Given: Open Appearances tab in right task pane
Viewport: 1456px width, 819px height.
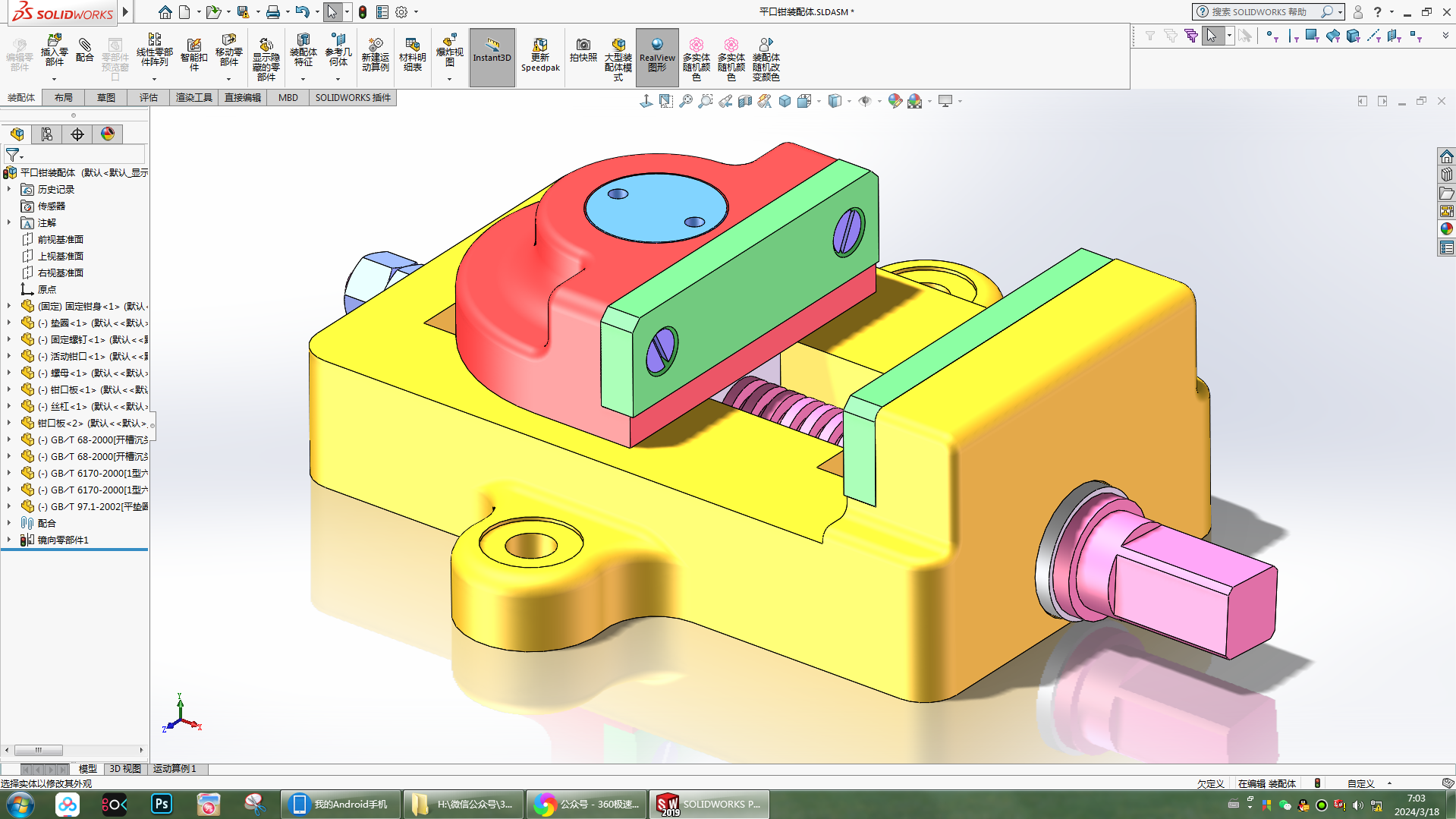Looking at the screenshot, I should coord(1446,228).
